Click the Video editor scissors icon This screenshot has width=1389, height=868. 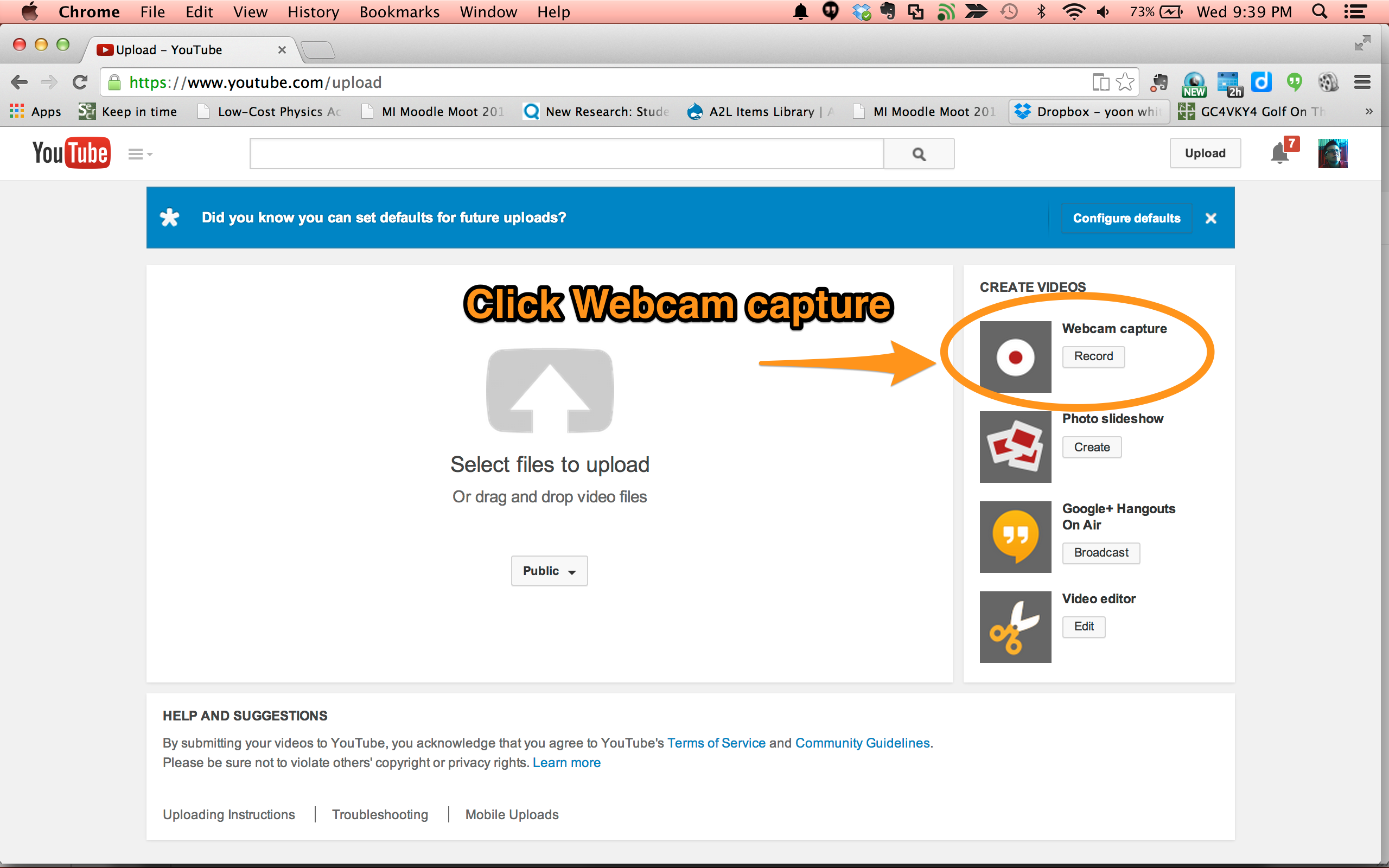coord(1015,627)
